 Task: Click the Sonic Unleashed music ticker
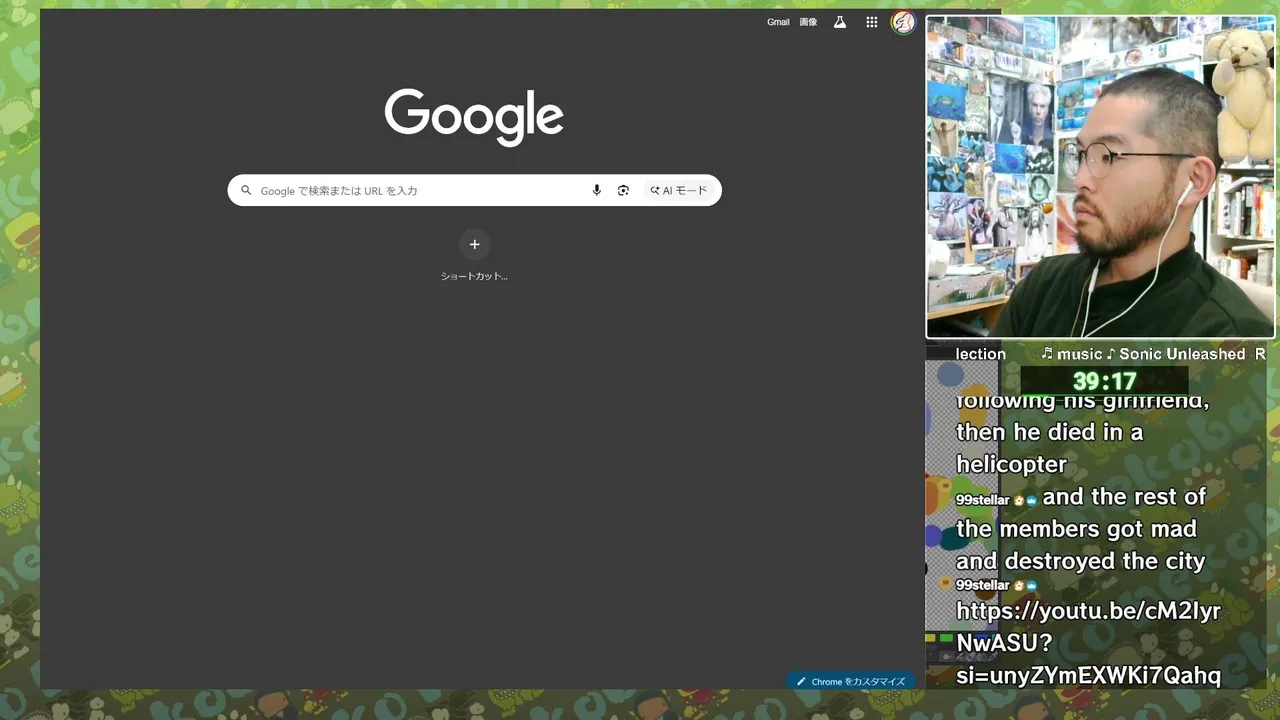click(1152, 354)
